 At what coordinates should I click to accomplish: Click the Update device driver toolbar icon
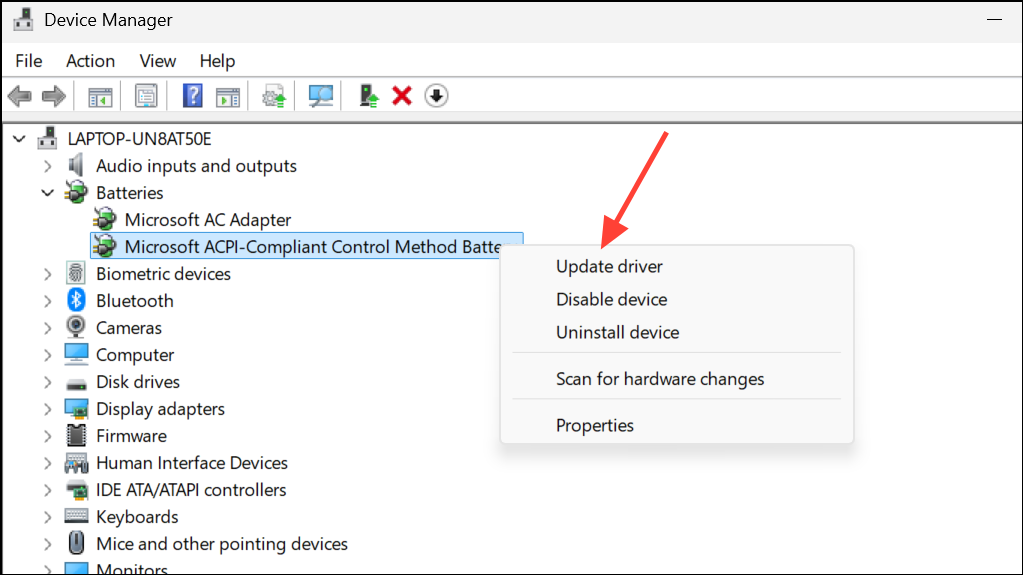tap(274, 97)
